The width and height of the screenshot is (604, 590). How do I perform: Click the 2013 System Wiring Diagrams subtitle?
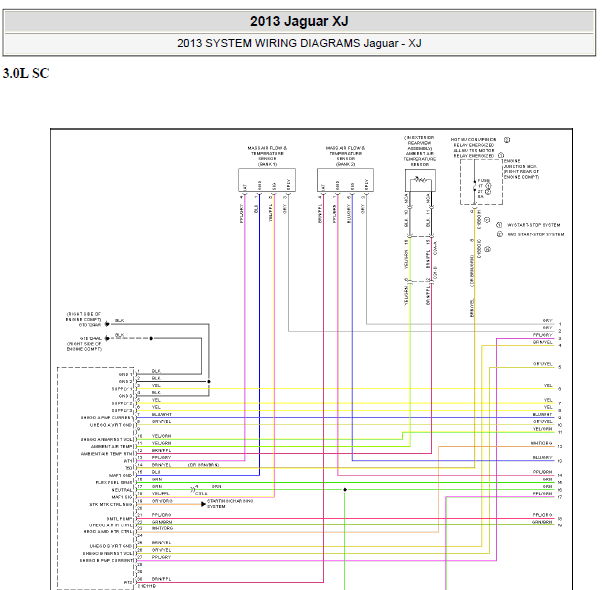(300, 43)
